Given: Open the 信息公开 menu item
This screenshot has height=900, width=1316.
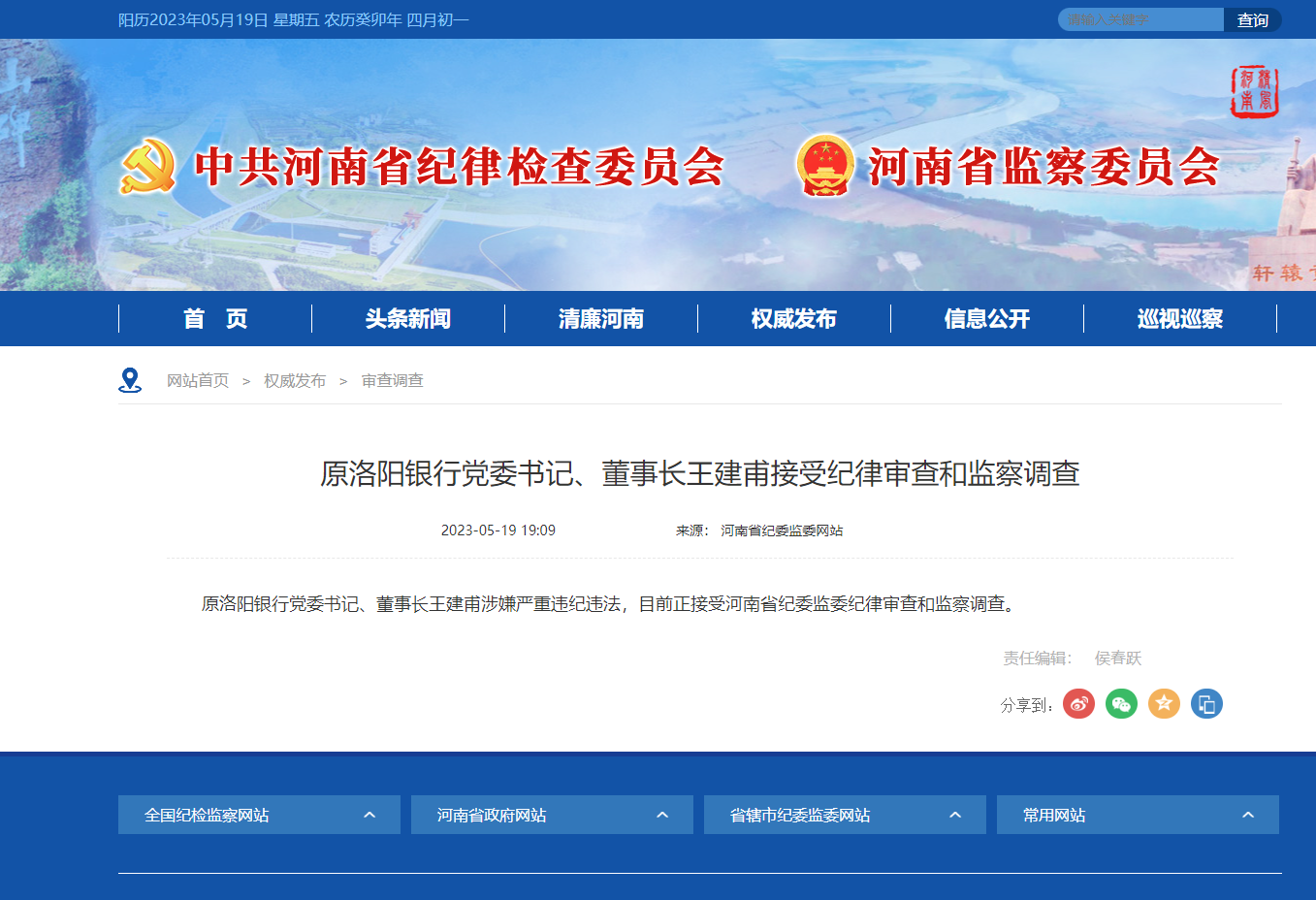Looking at the screenshot, I should [x=987, y=319].
